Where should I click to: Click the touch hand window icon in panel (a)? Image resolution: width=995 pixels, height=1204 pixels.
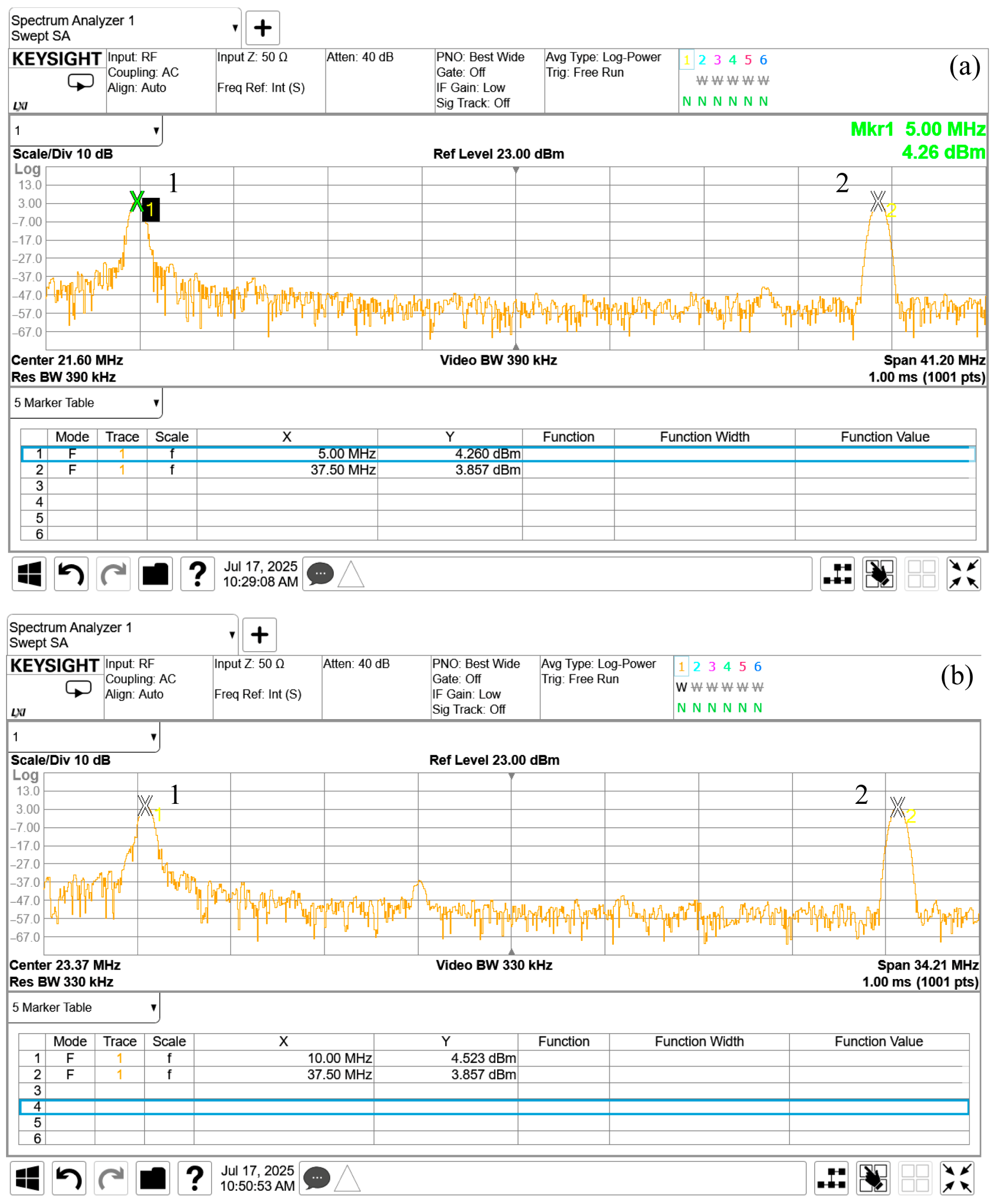coord(879,574)
